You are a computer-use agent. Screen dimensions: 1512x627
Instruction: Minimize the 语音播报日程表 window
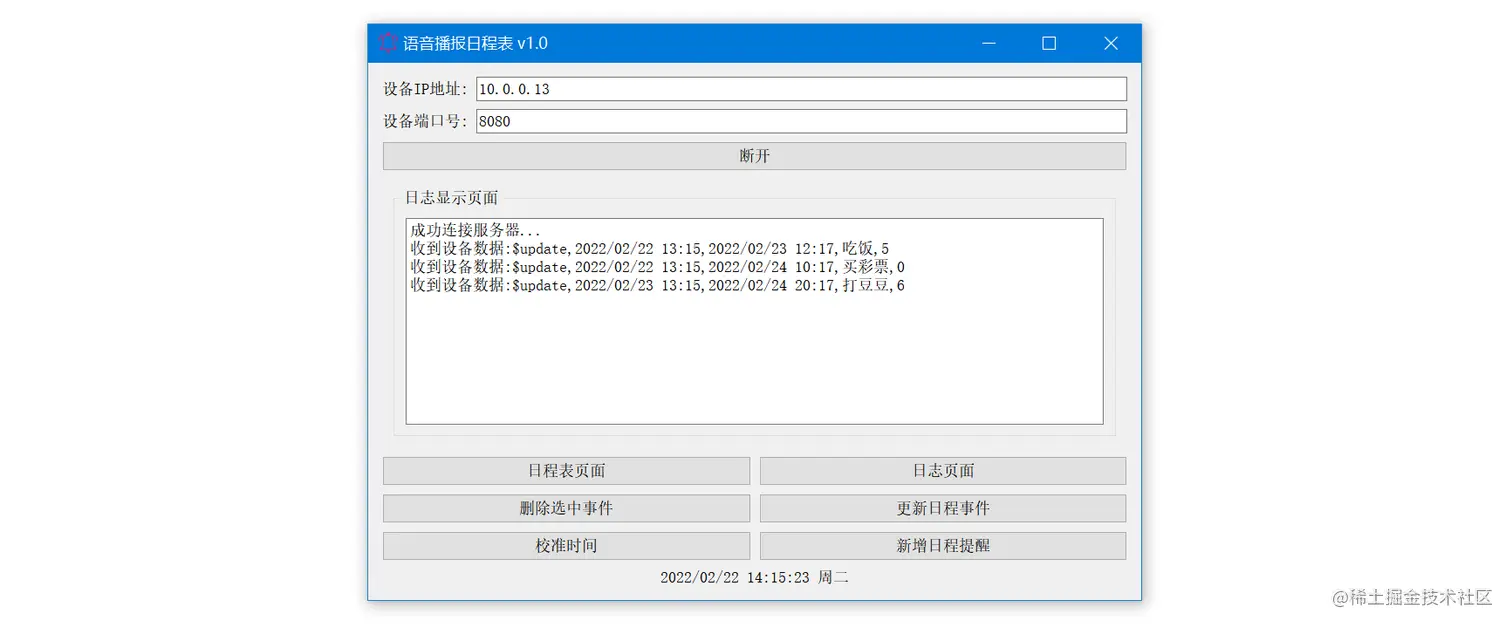[988, 43]
